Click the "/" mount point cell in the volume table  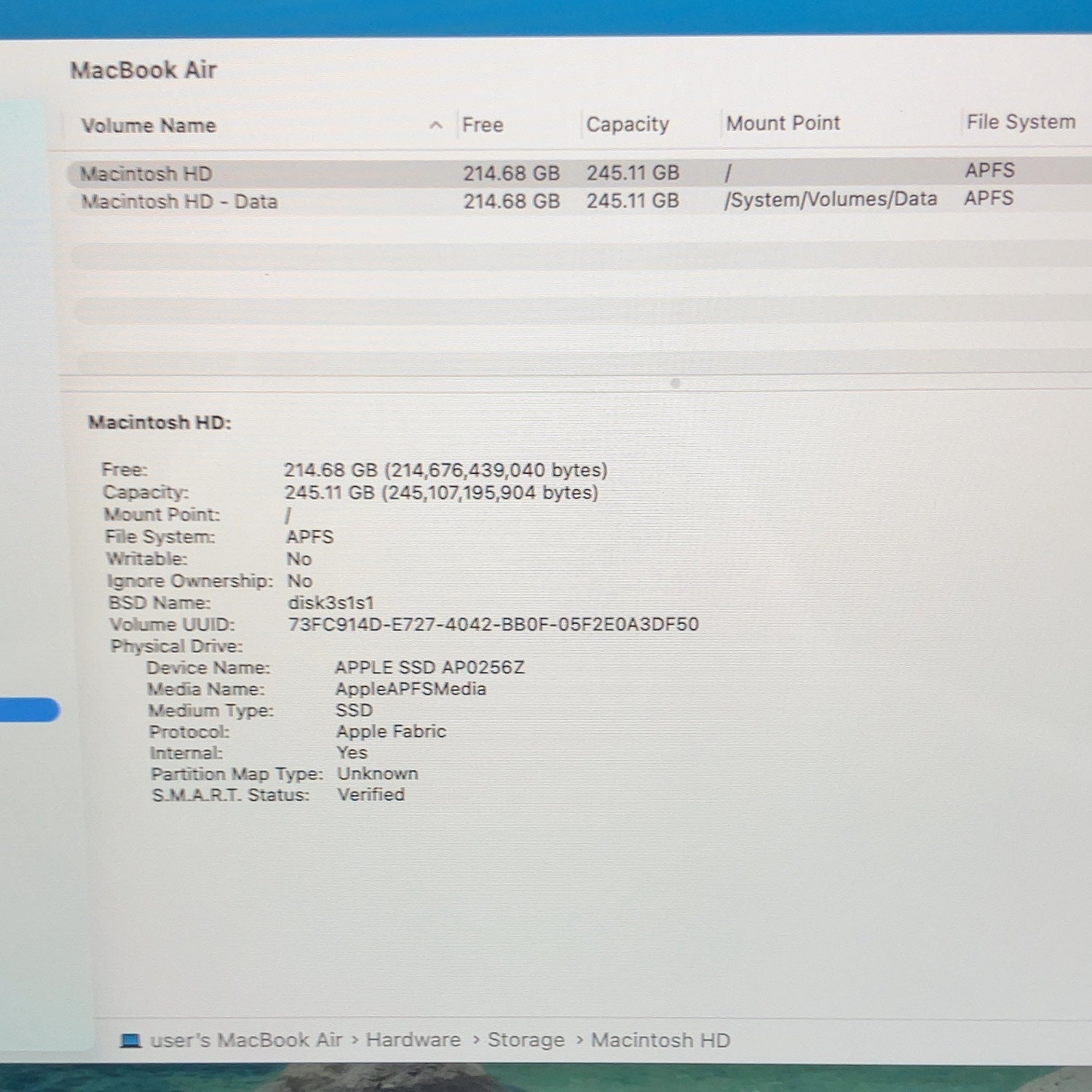pos(728,173)
